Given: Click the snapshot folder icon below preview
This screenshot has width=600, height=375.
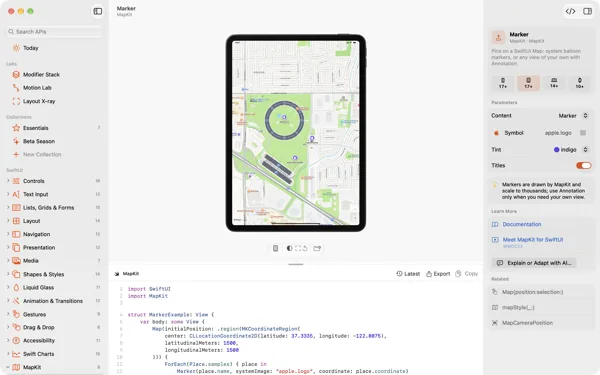Looking at the screenshot, I should 317,248.
